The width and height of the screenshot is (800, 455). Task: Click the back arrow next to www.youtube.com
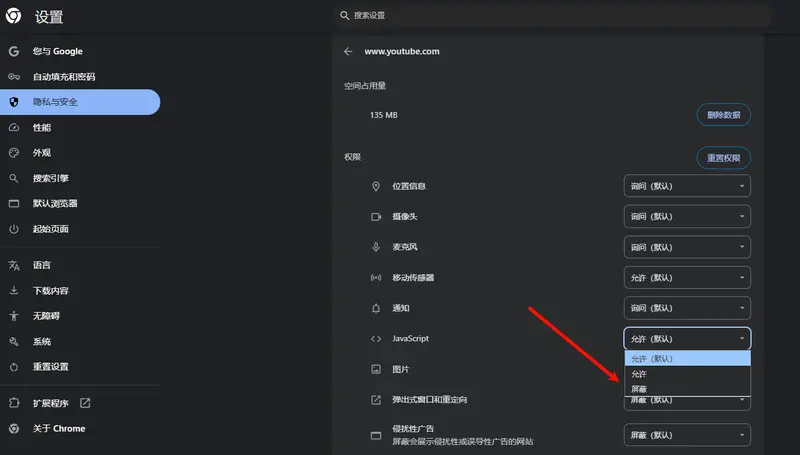[348, 51]
